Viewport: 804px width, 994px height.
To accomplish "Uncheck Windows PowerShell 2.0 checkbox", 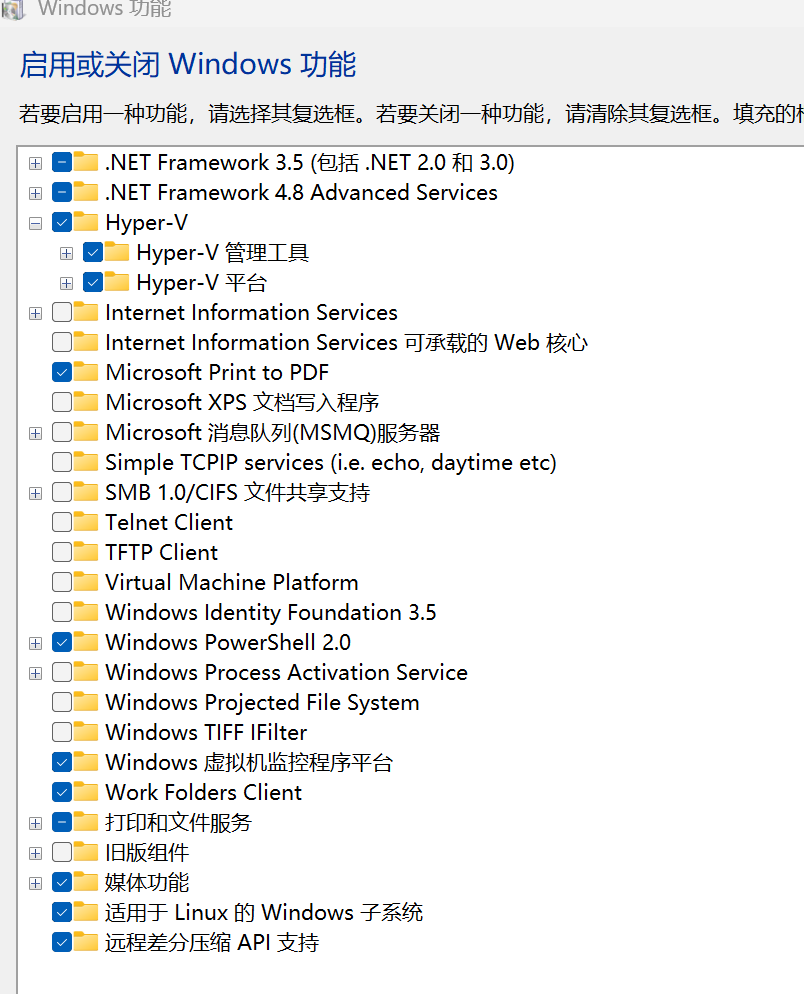I will click(x=62, y=642).
